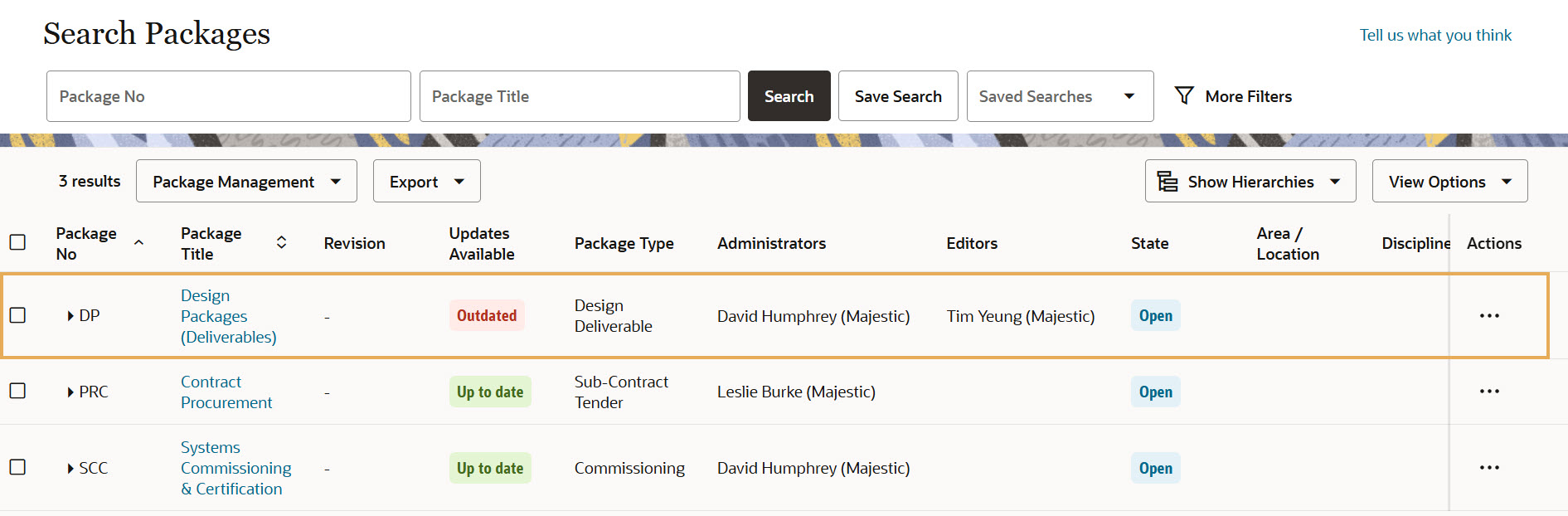Viewport: 1568px width, 516px height.
Task: Expand the DP package row triangle
Action: coord(70,316)
